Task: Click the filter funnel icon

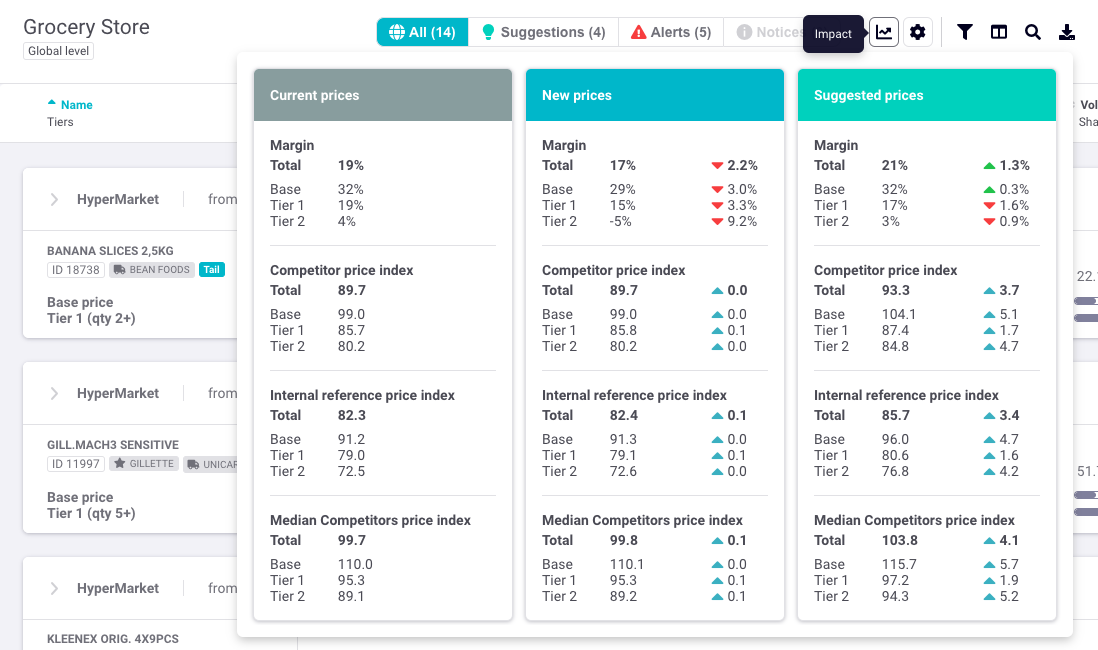Action: 965,32
